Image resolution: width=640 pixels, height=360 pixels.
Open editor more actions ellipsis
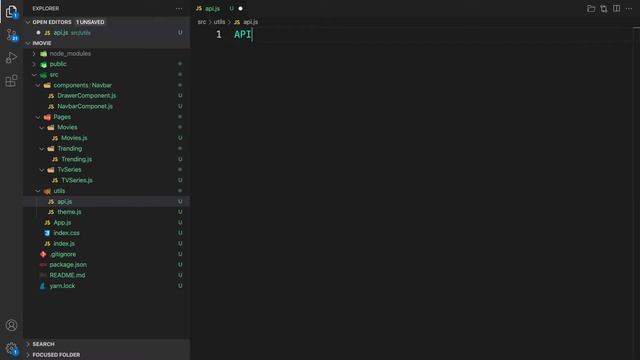coord(629,9)
